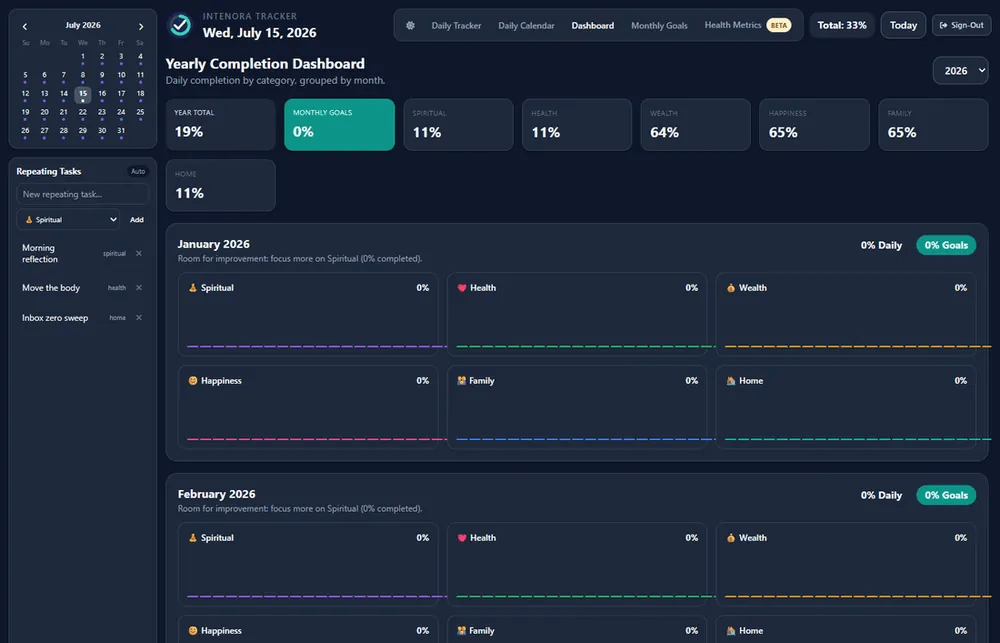Click the Wealth money bag icon in January
Viewport: 1000px width, 643px height.
731,288
